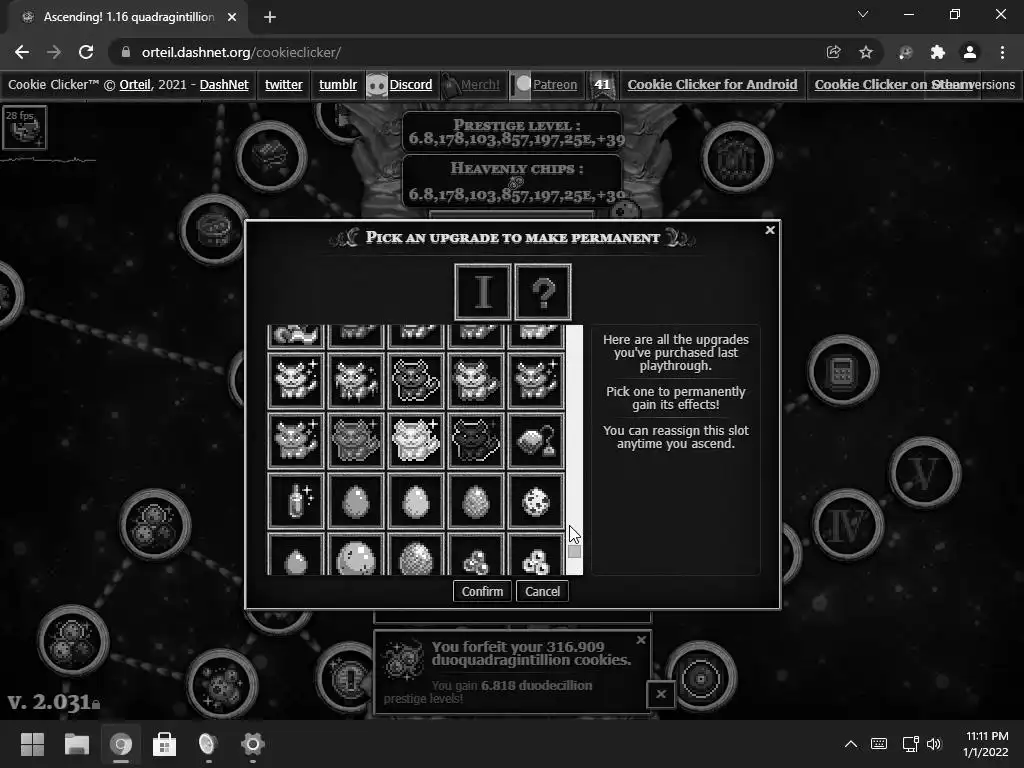Open the clock showing 11:11 PM

[985, 744]
